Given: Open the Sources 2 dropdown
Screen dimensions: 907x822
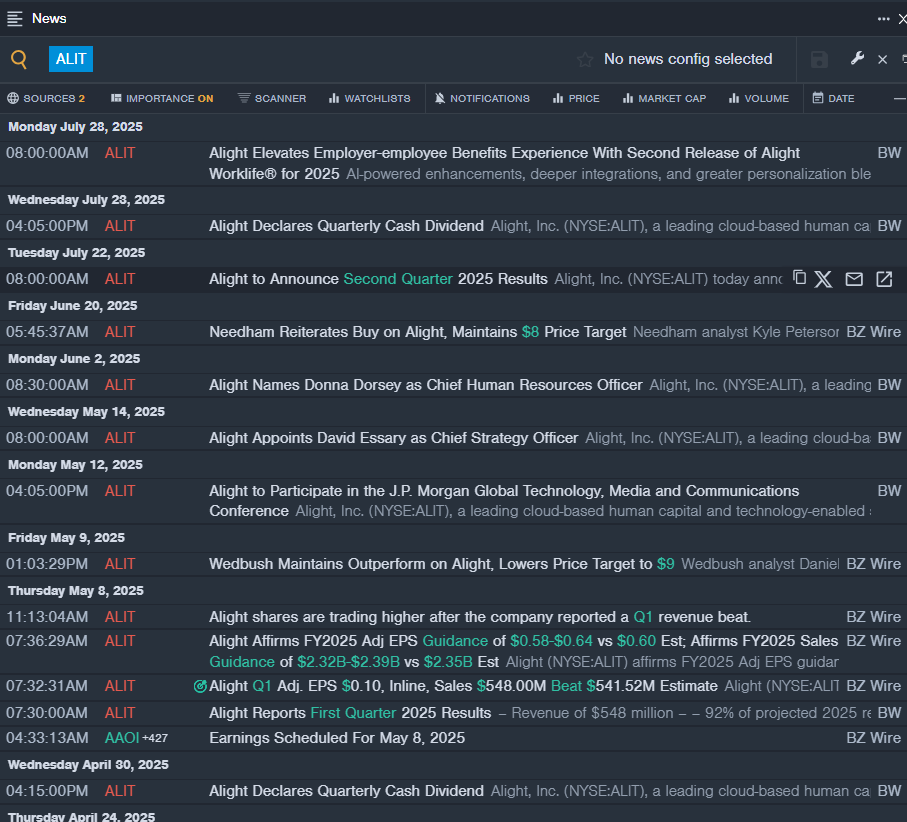Looking at the screenshot, I should 46,98.
